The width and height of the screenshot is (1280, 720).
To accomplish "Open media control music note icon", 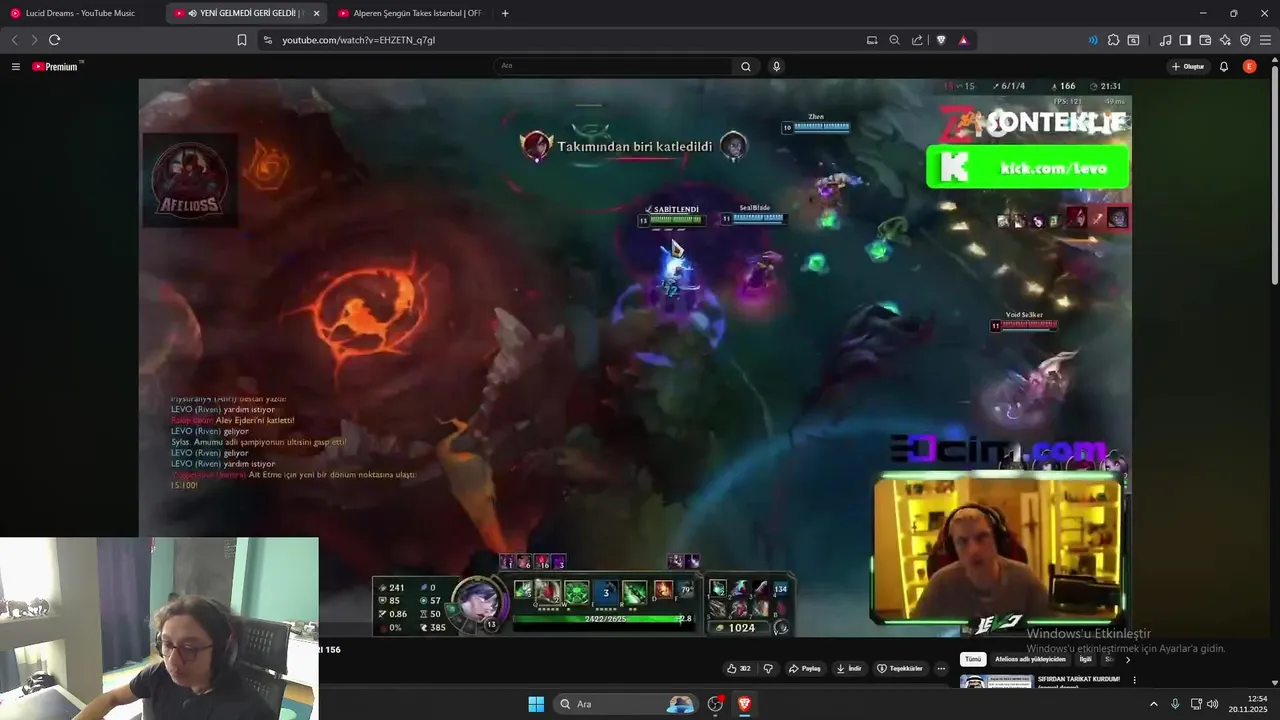I will pos(1166,40).
